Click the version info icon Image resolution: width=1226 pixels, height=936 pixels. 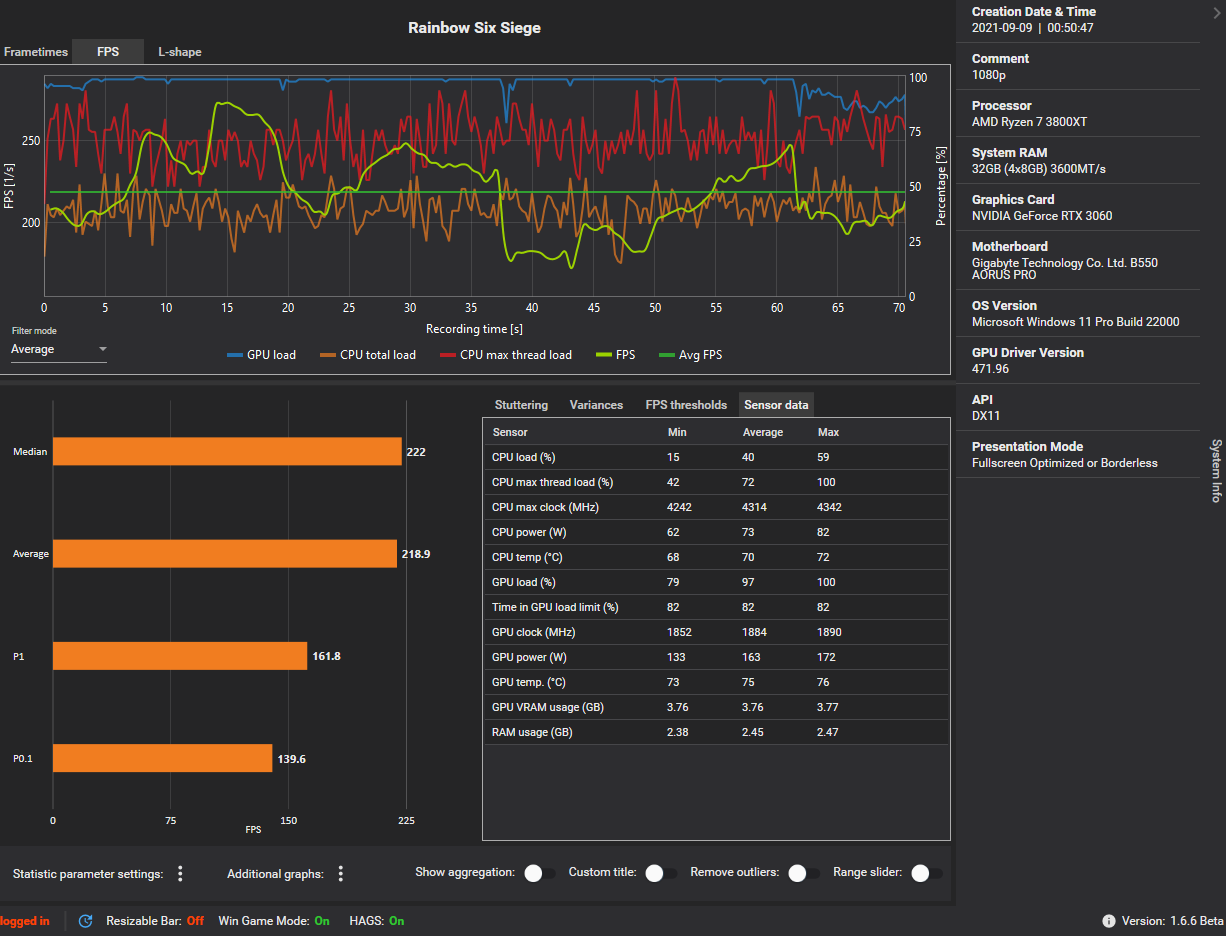1109,921
